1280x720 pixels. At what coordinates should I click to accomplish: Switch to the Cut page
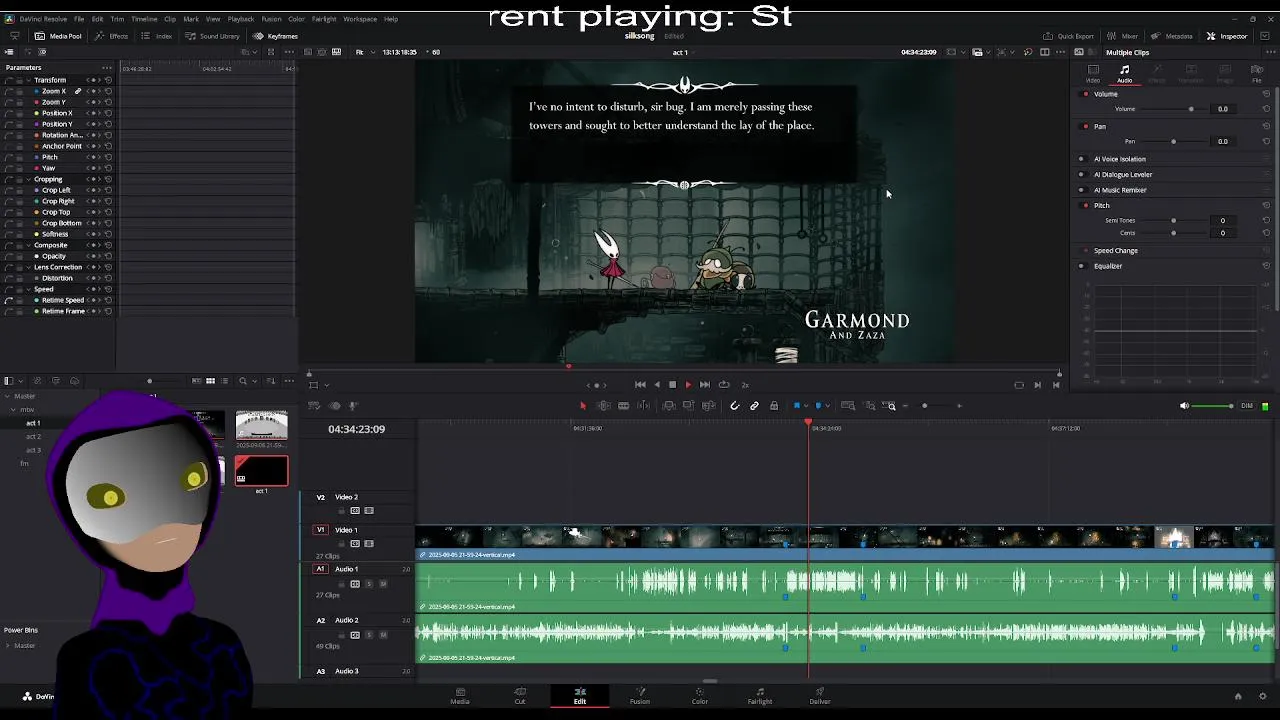pyautogui.click(x=520, y=695)
